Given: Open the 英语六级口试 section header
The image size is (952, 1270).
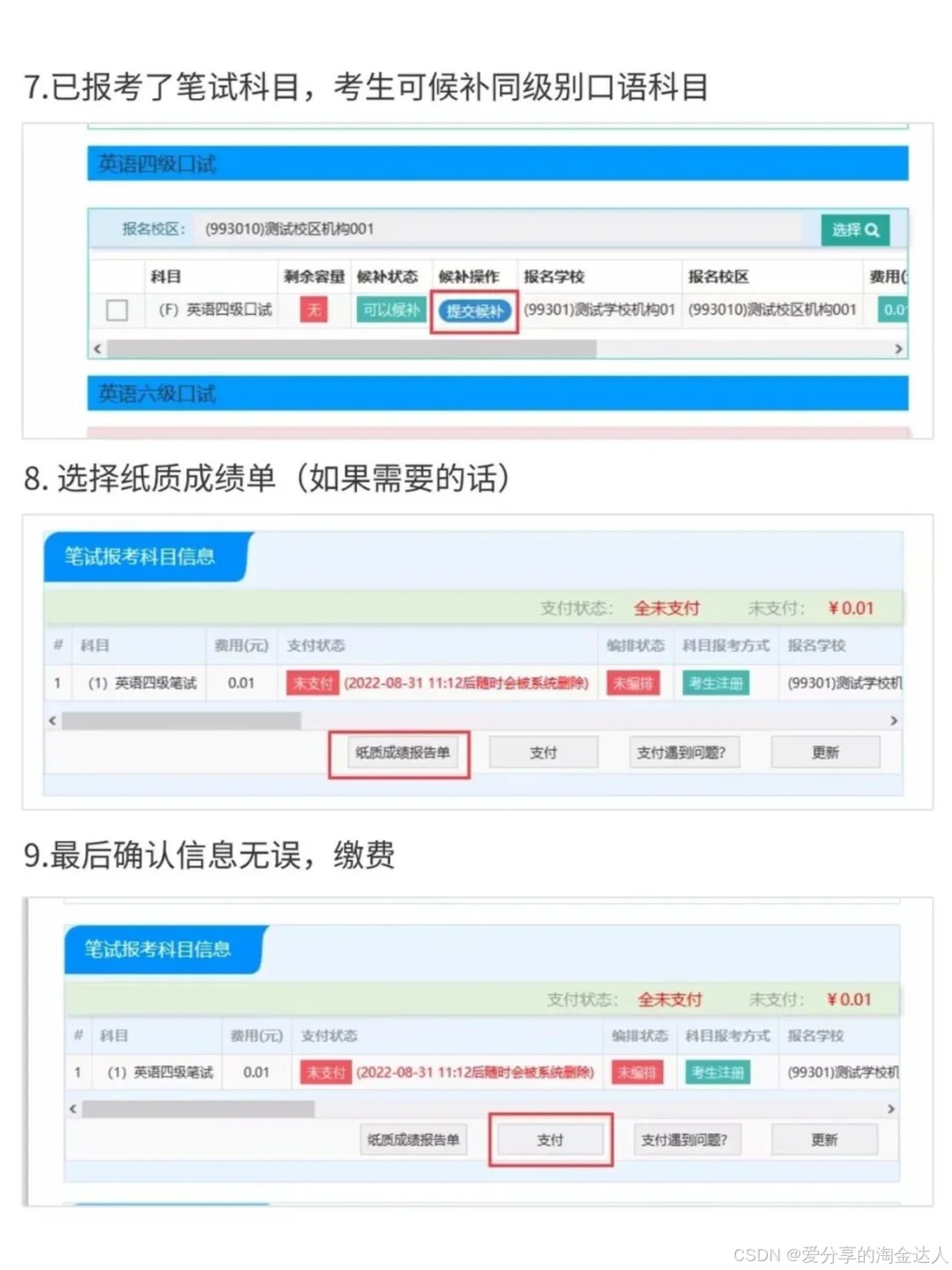Looking at the screenshot, I should [x=498, y=393].
